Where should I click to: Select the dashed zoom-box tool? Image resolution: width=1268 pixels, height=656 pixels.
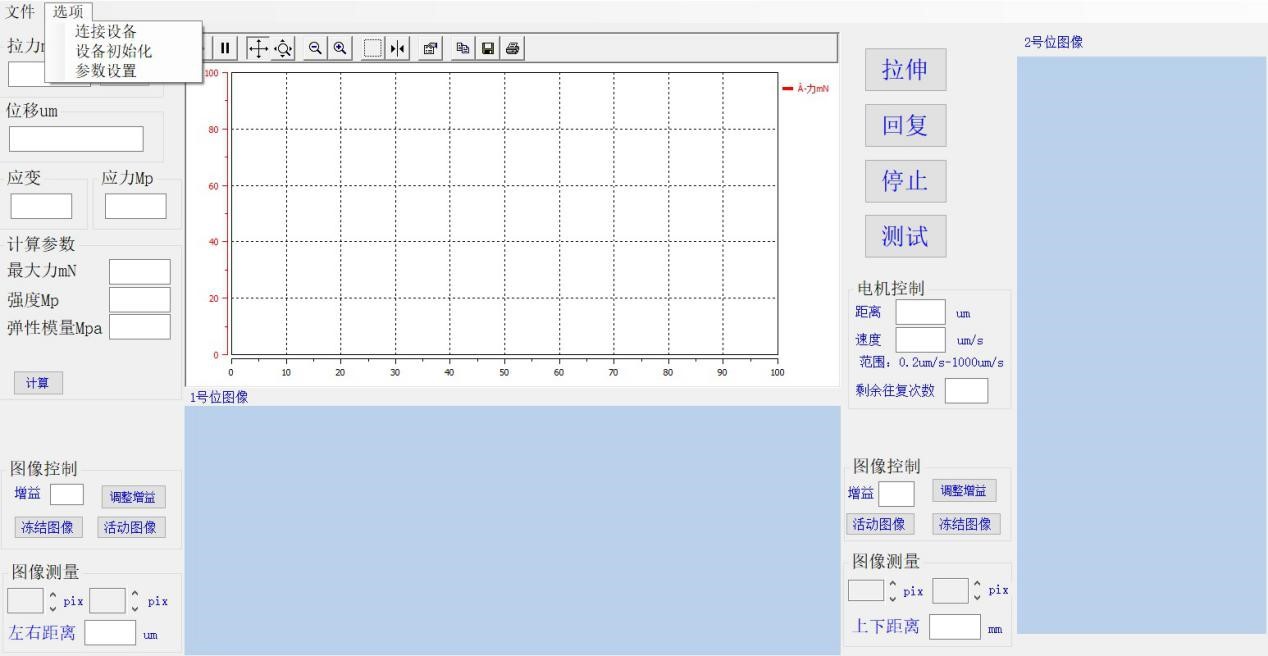(372, 47)
